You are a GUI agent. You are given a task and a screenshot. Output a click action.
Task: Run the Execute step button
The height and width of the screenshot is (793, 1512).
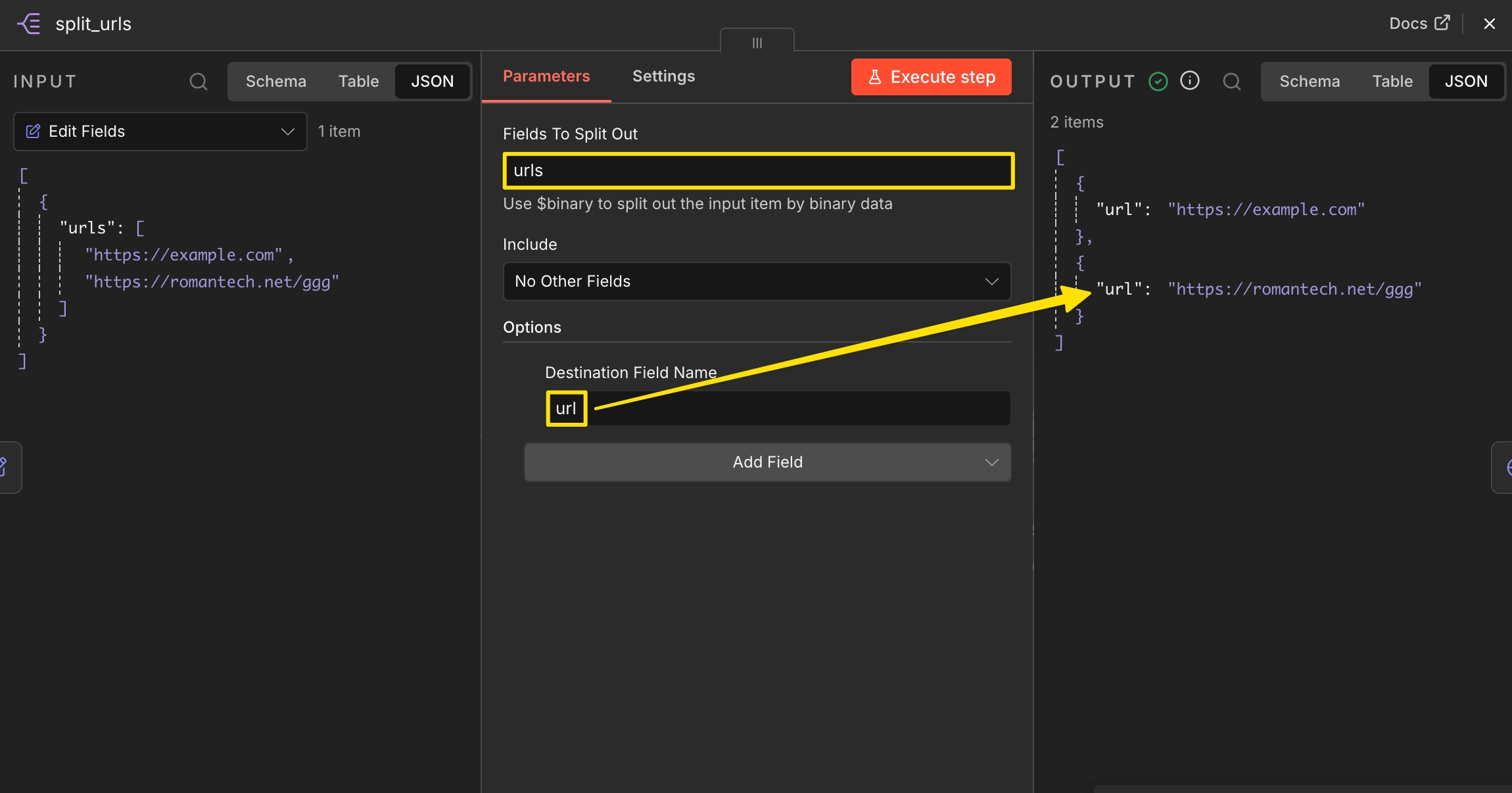[932, 77]
